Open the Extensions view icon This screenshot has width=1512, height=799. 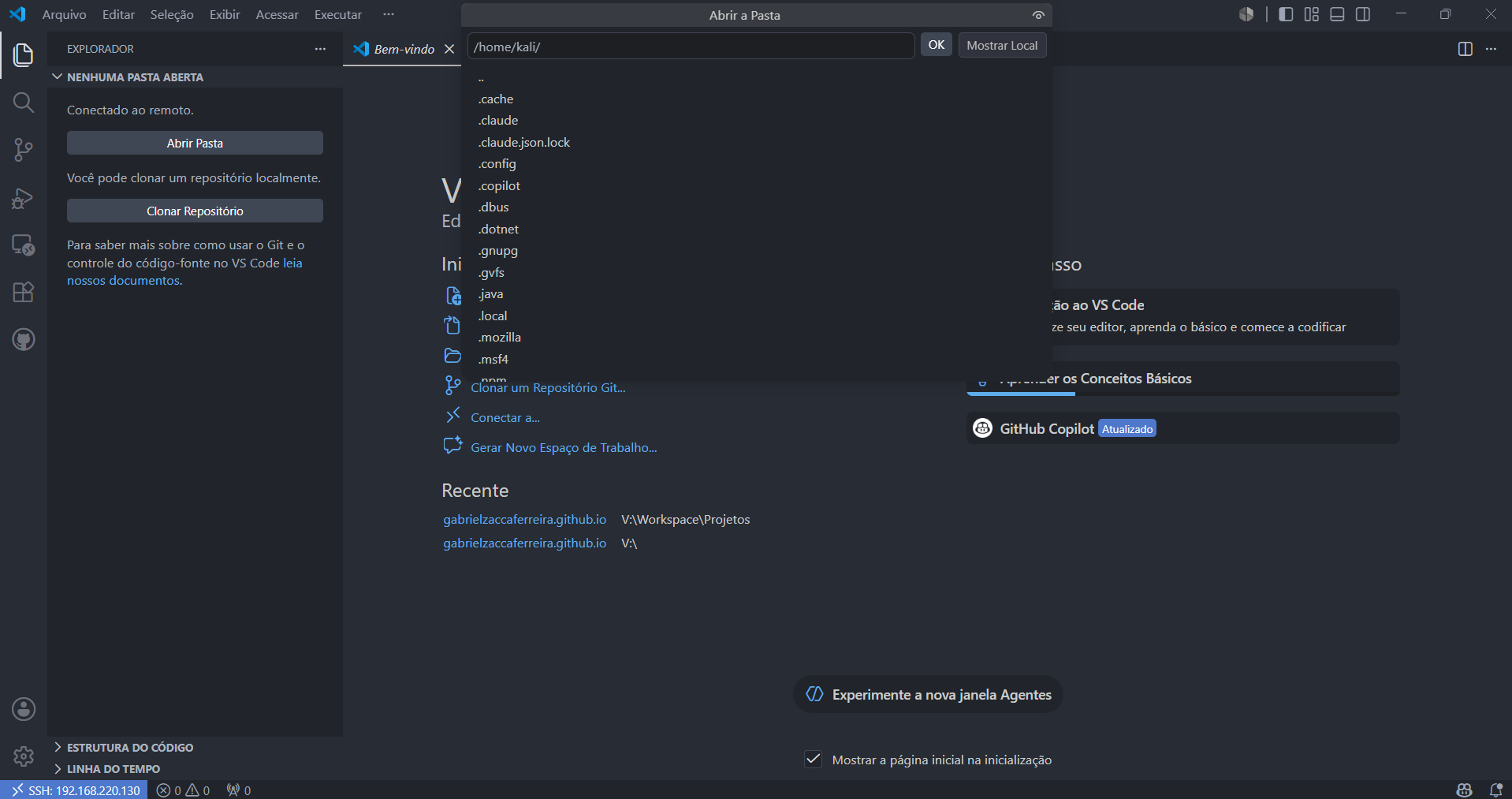(x=24, y=293)
